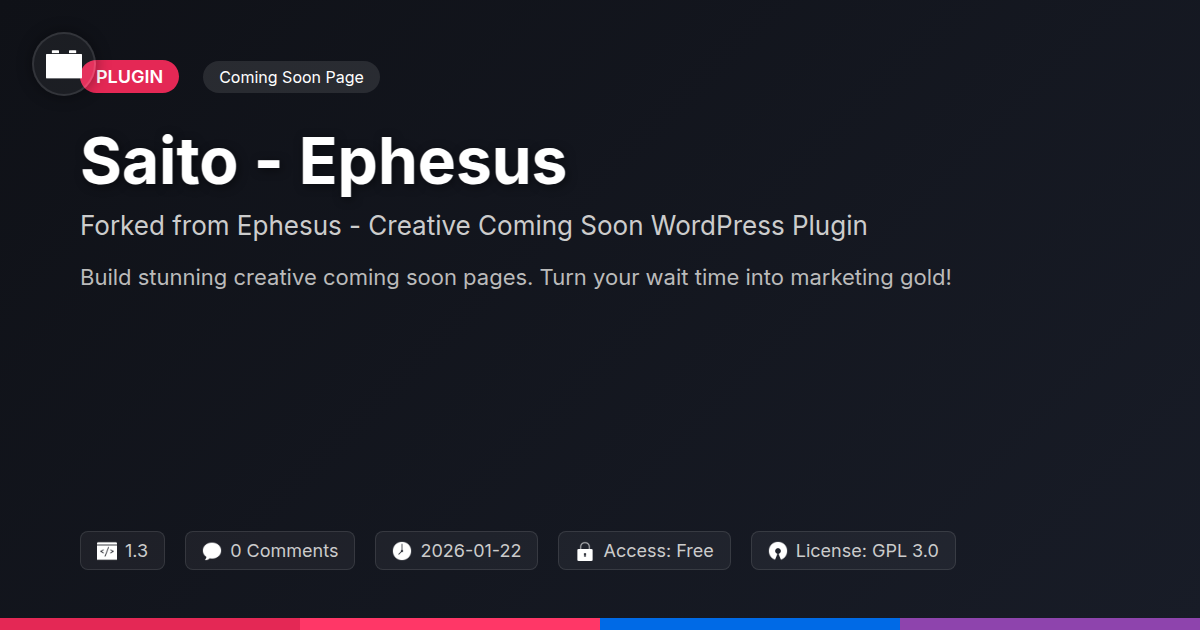Select the red PLUGIN badge

coord(129,77)
